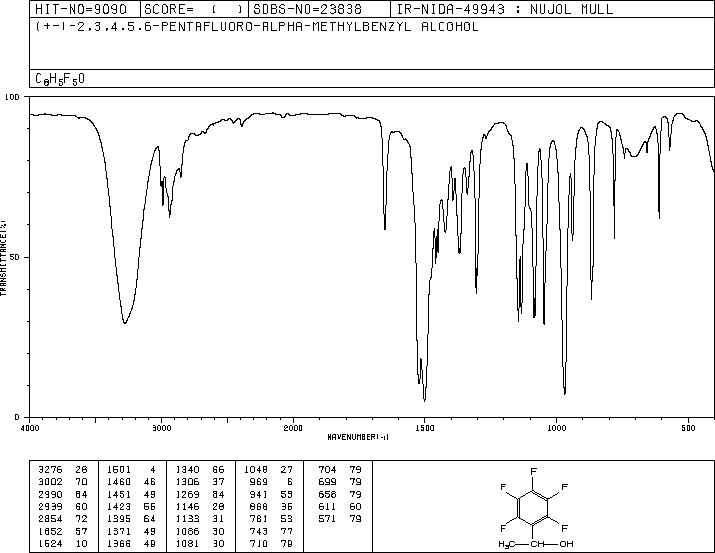Click the 3000 wavenumber axis label
715x553 pixels.
tap(161, 428)
